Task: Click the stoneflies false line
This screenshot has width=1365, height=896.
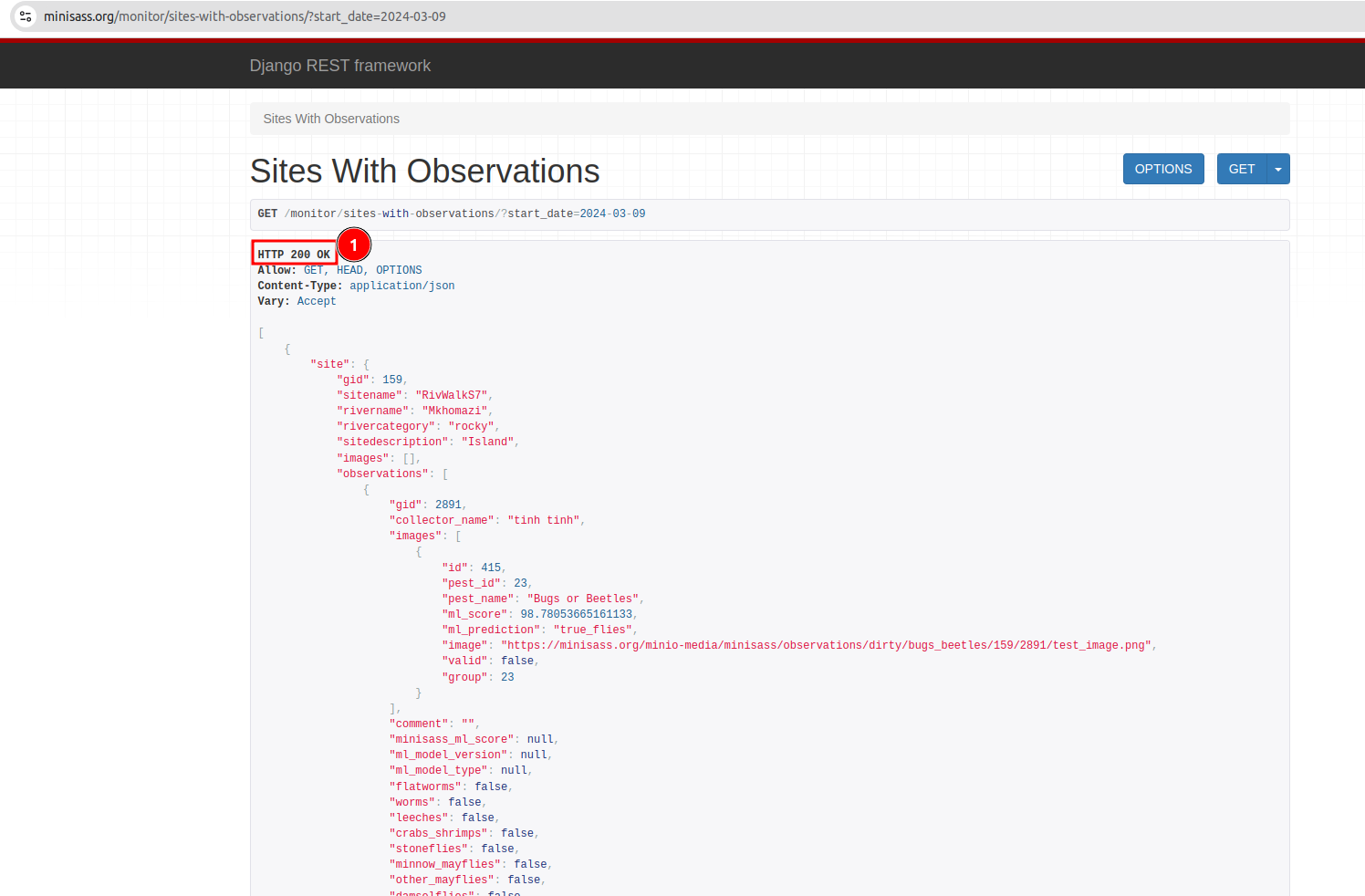Action: [x=454, y=849]
